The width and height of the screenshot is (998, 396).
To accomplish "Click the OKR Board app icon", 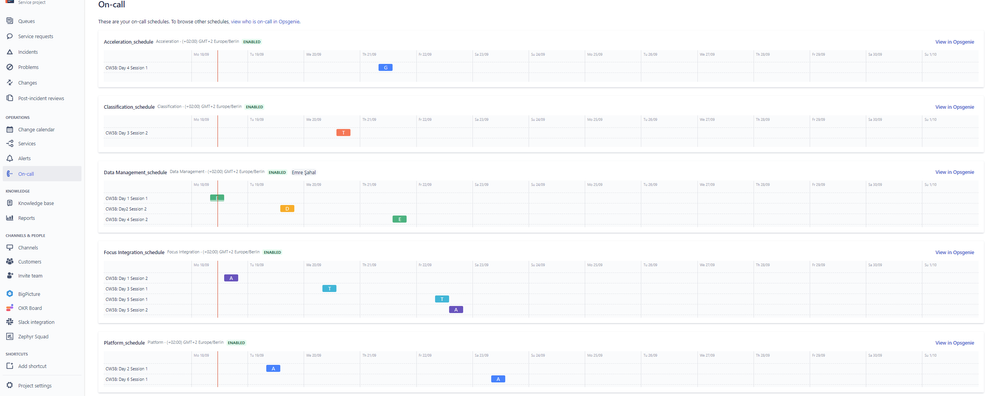I will [x=10, y=308].
